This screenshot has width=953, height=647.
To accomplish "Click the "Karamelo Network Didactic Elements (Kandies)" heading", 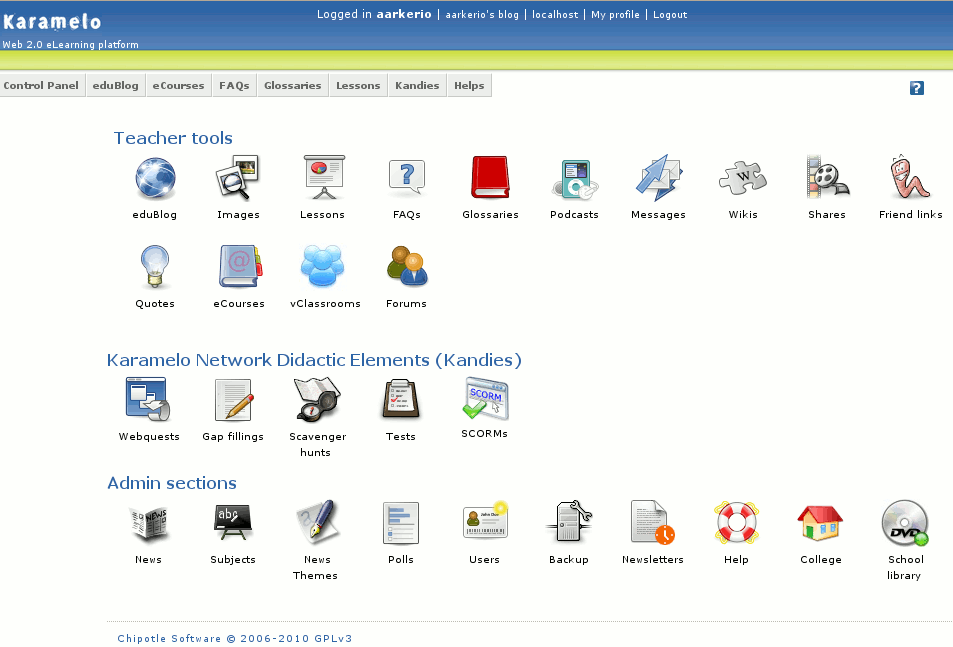I will (314, 360).
